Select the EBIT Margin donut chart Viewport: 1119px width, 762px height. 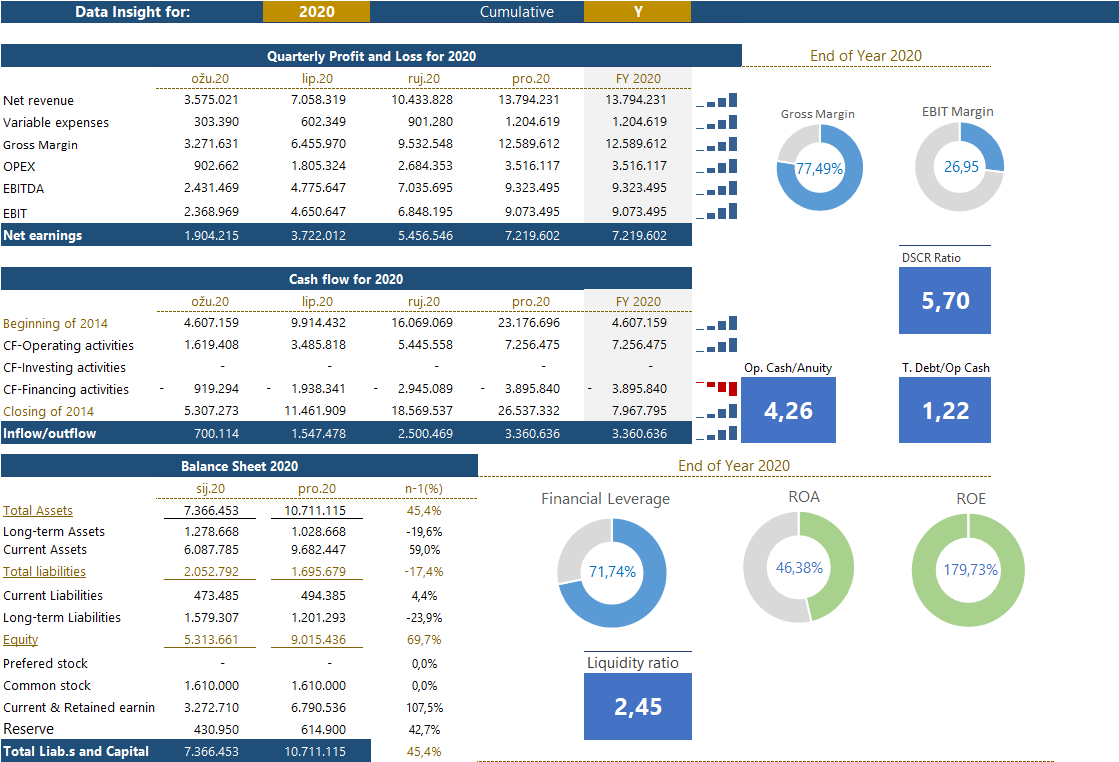coord(959,168)
